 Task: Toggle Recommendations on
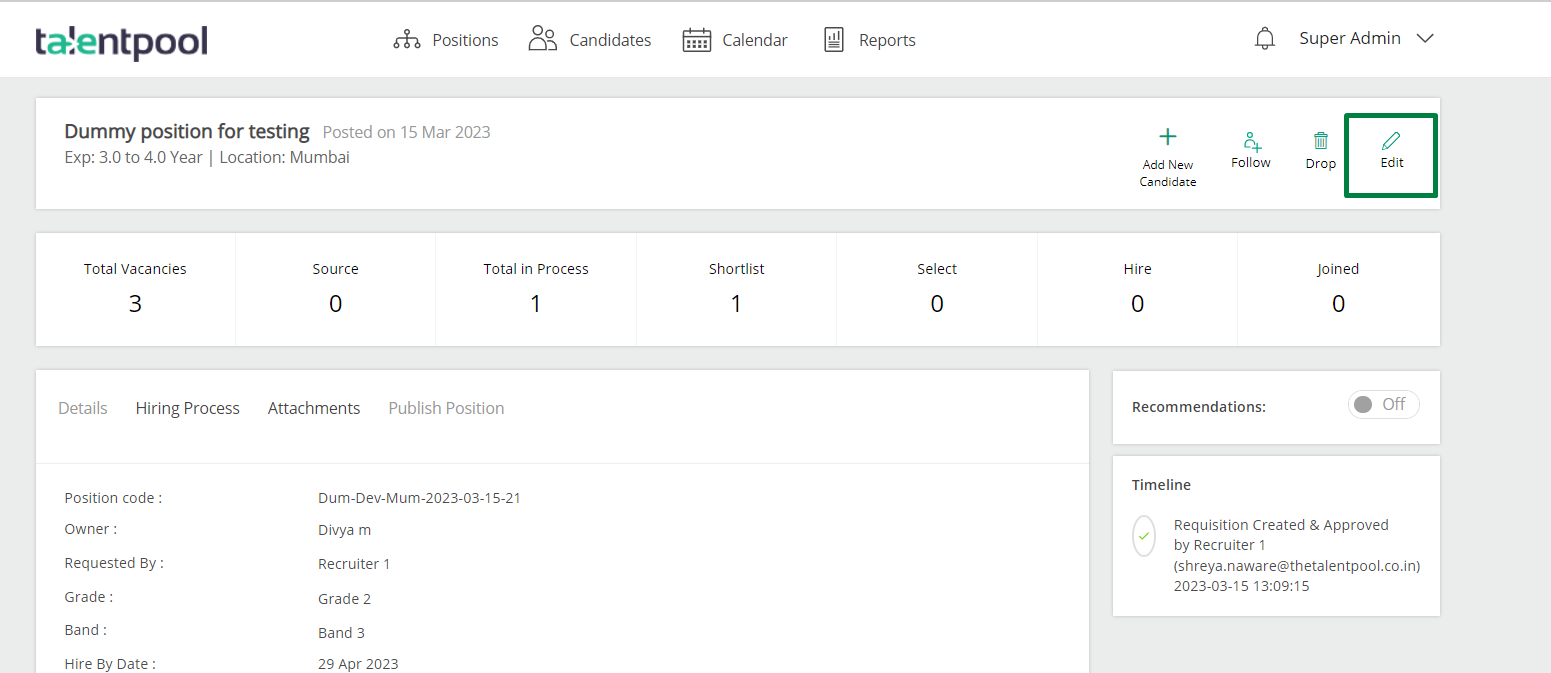[x=1383, y=404]
